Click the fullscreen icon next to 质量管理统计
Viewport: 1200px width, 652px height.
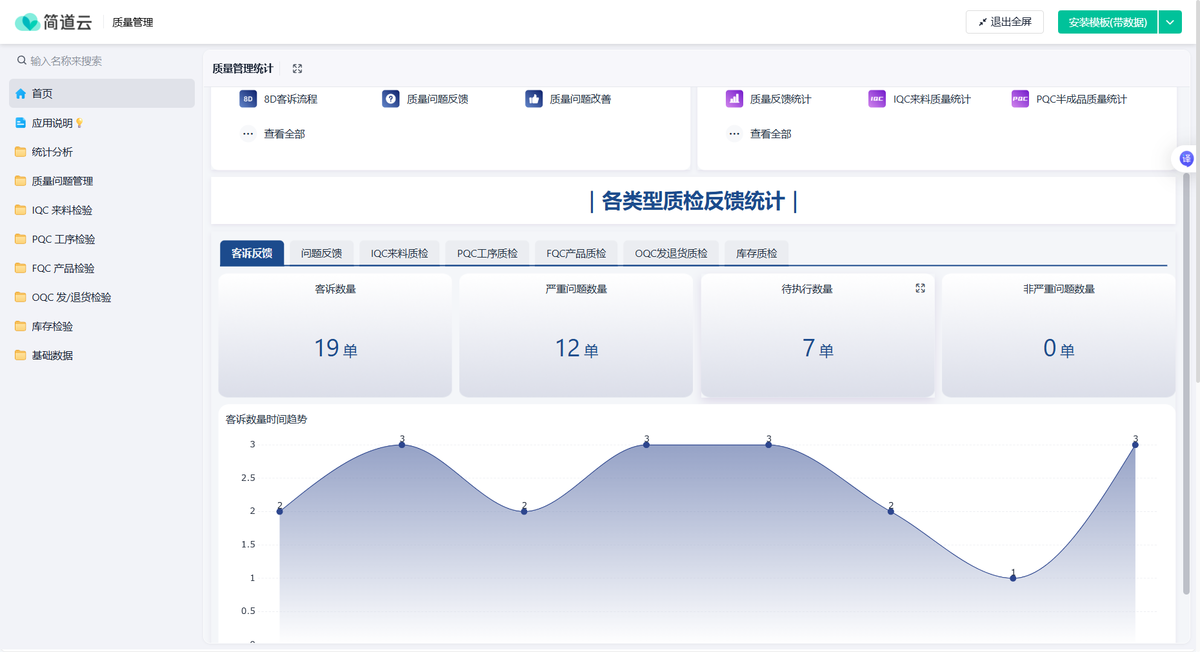[x=297, y=69]
